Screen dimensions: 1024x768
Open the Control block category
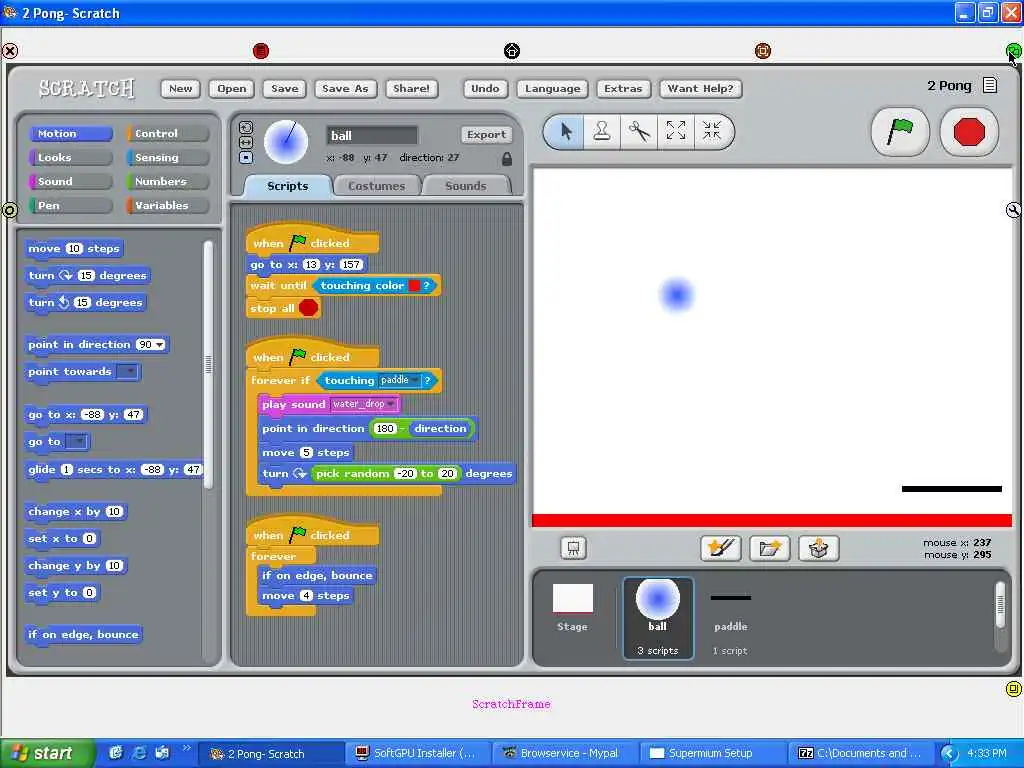(168, 133)
